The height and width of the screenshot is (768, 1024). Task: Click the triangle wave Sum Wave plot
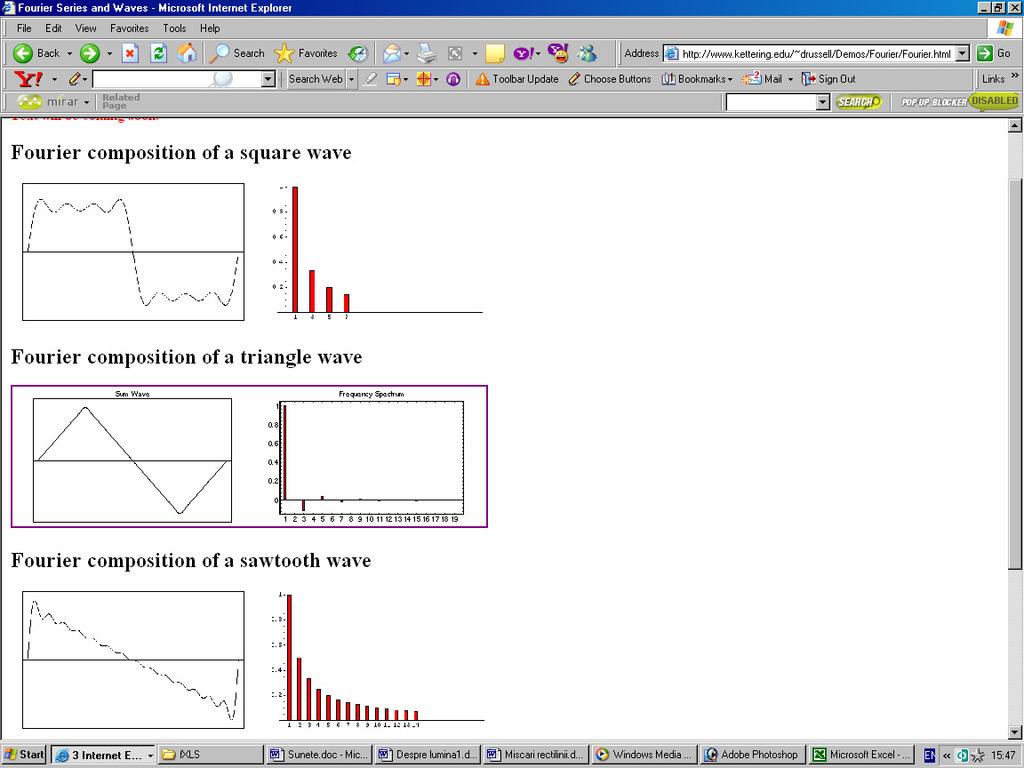pyautogui.click(x=133, y=460)
